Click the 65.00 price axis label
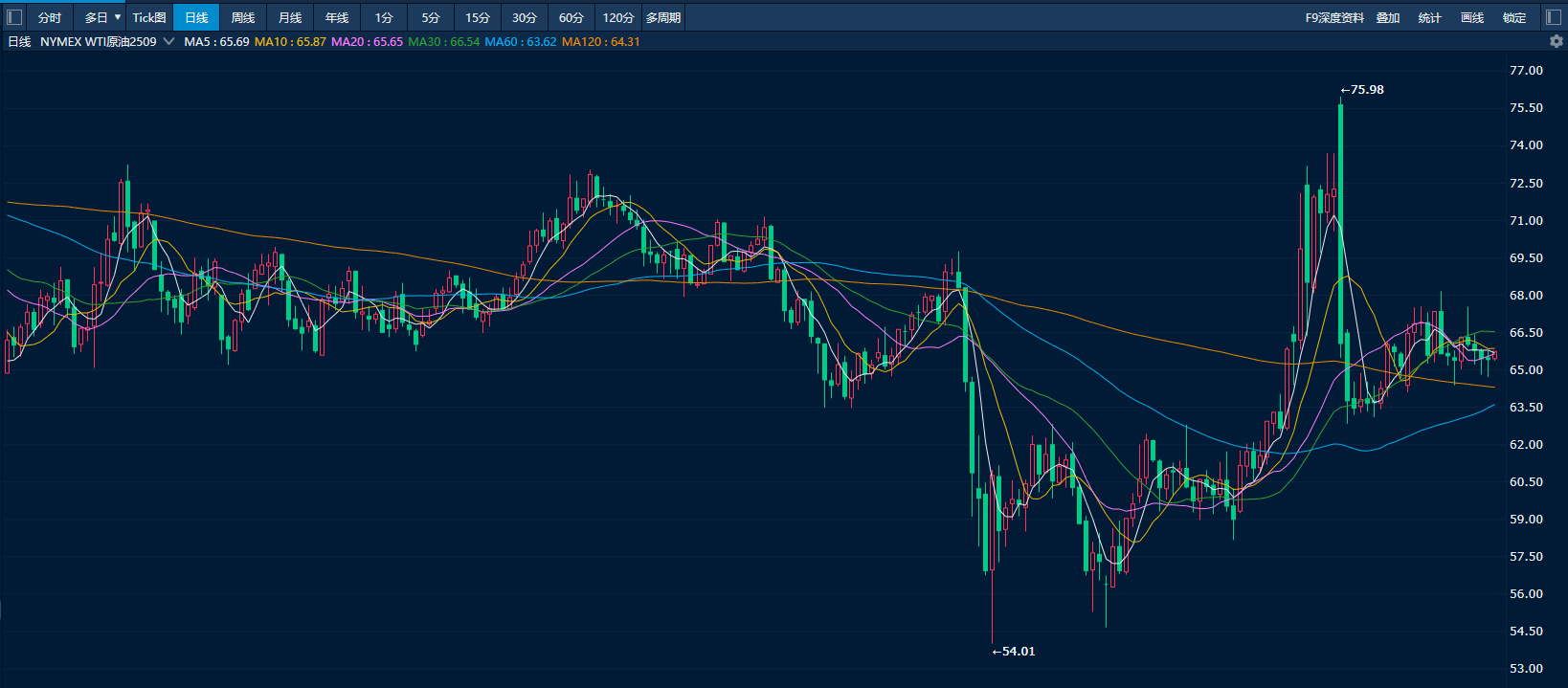Image resolution: width=1568 pixels, height=688 pixels. click(x=1526, y=369)
